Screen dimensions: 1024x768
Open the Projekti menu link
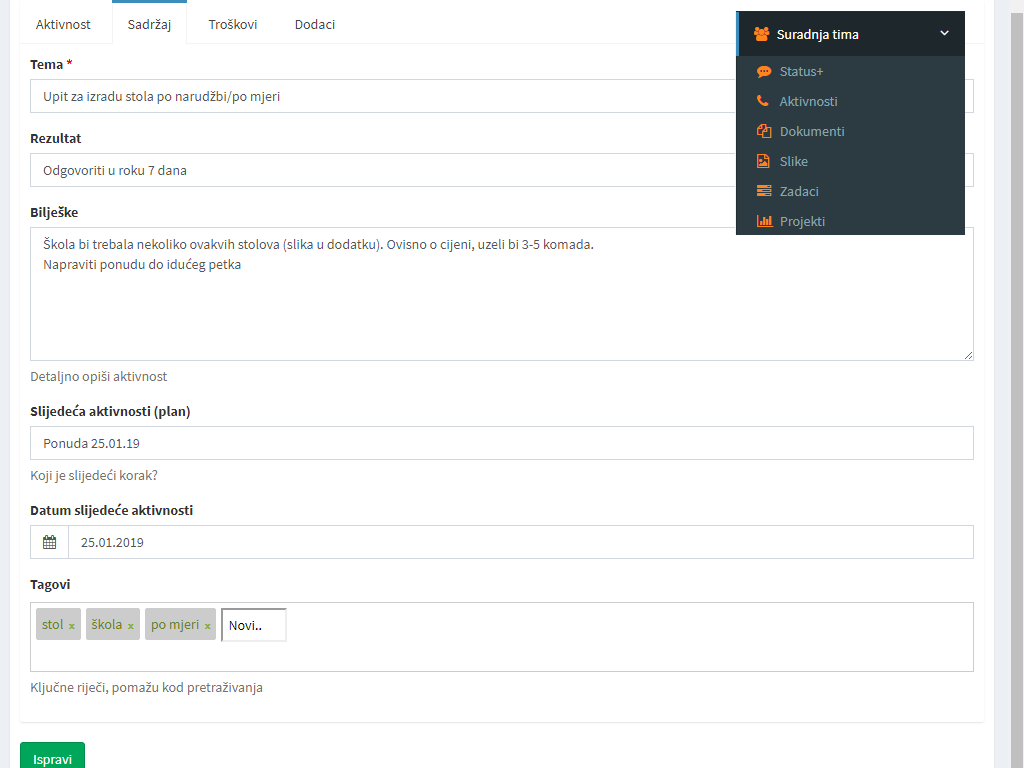802,221
